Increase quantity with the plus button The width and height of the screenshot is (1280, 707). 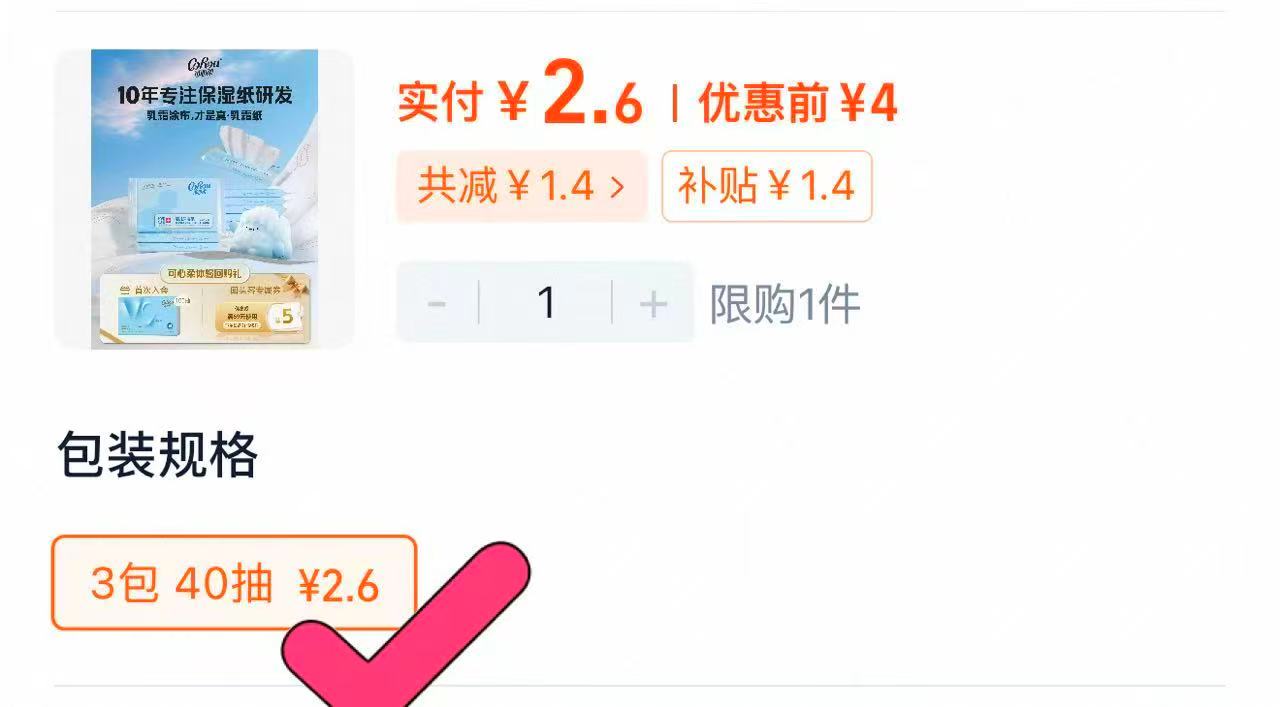(x=653, y=303)
